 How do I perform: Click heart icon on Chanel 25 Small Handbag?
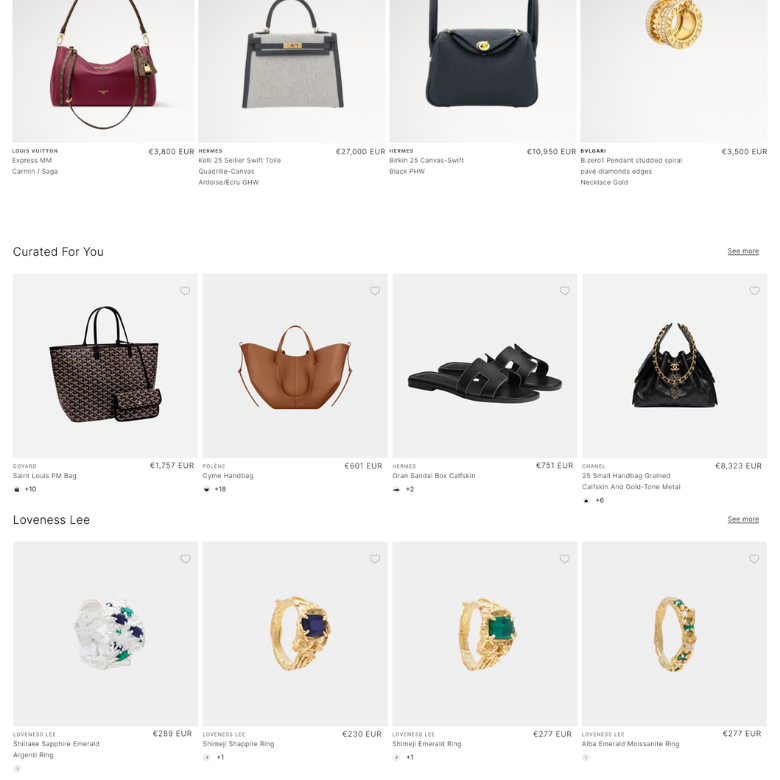pyautogui.click(x=754, y=291)
